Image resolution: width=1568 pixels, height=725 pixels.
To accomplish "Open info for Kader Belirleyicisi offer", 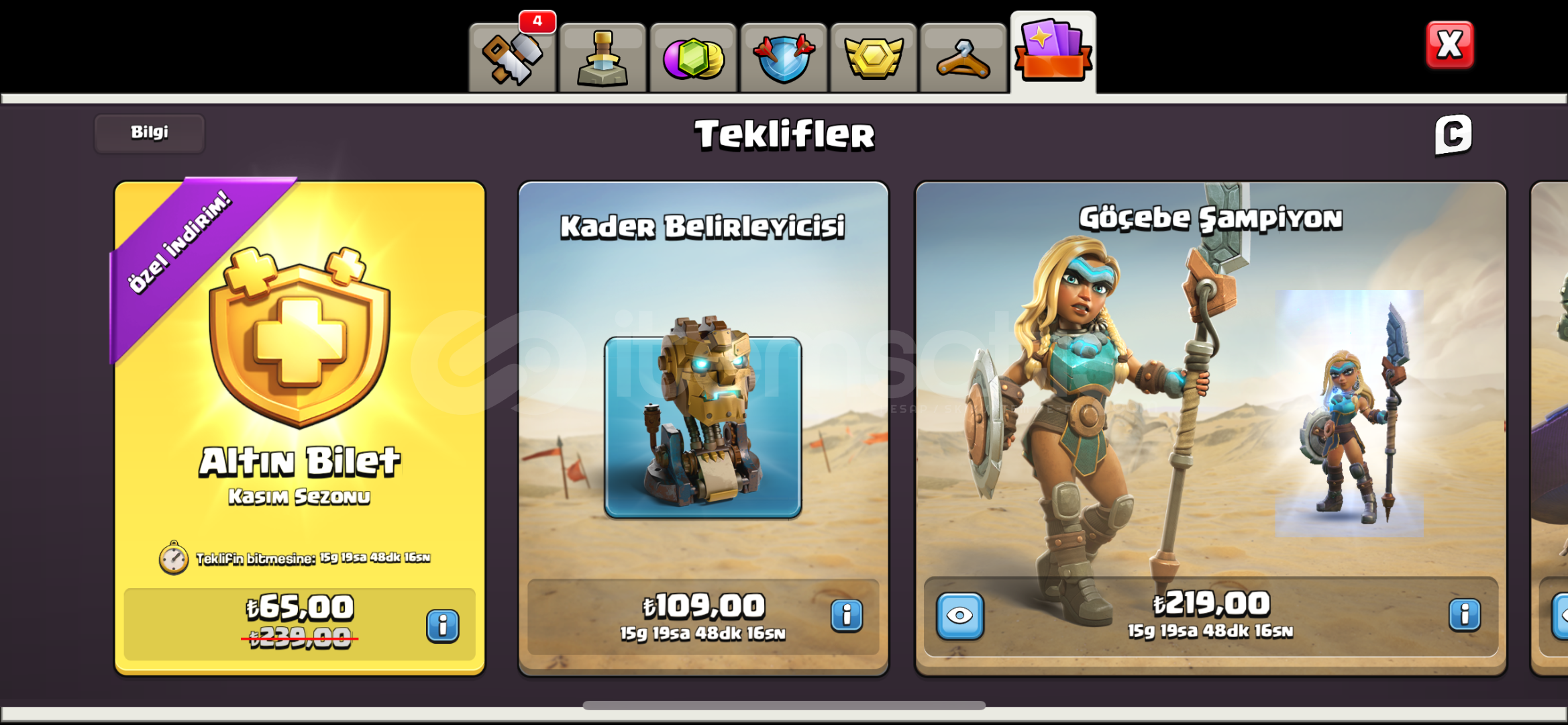I will coord(847,615).
